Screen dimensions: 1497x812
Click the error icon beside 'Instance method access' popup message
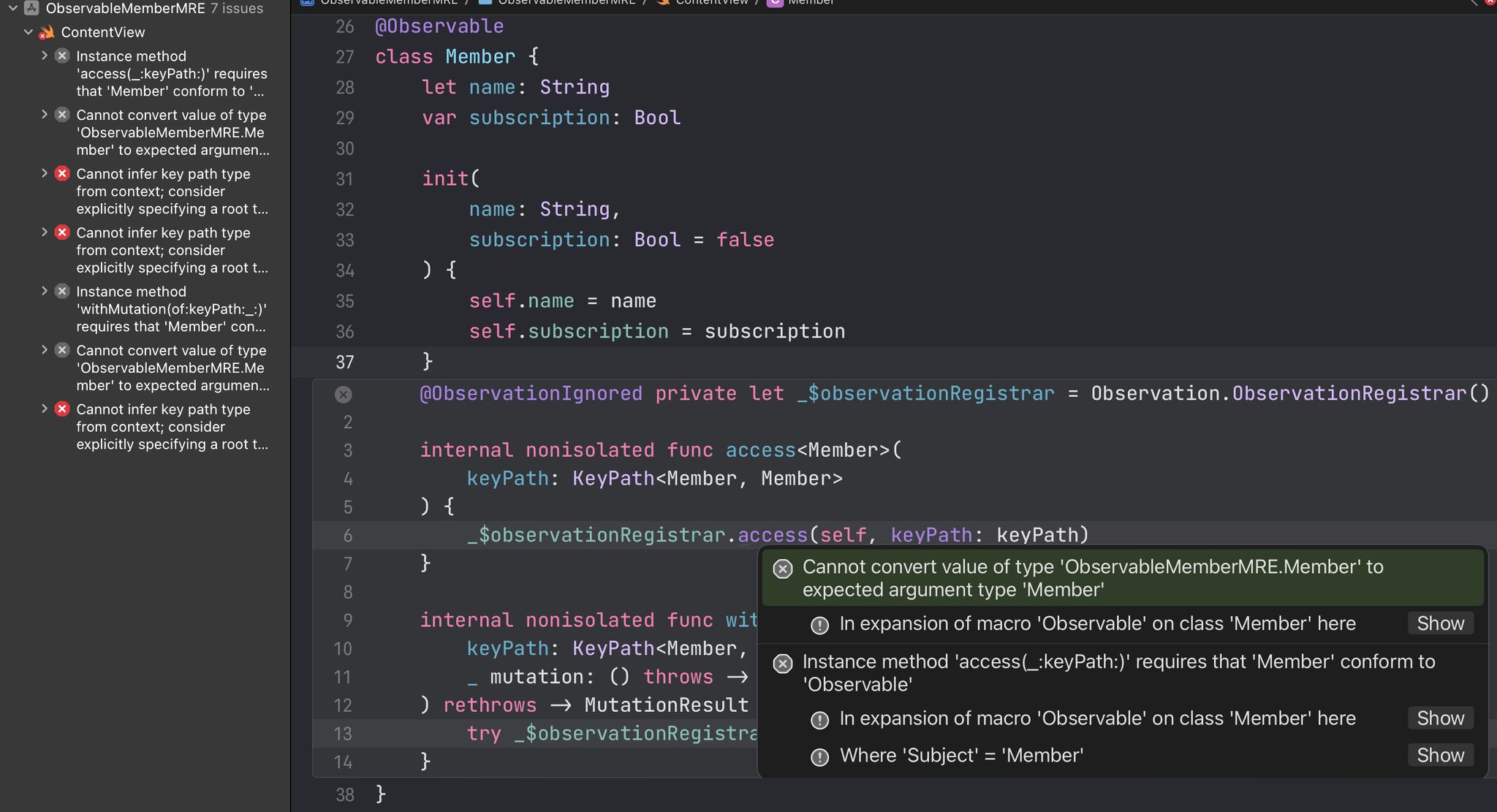pos(783,664)
